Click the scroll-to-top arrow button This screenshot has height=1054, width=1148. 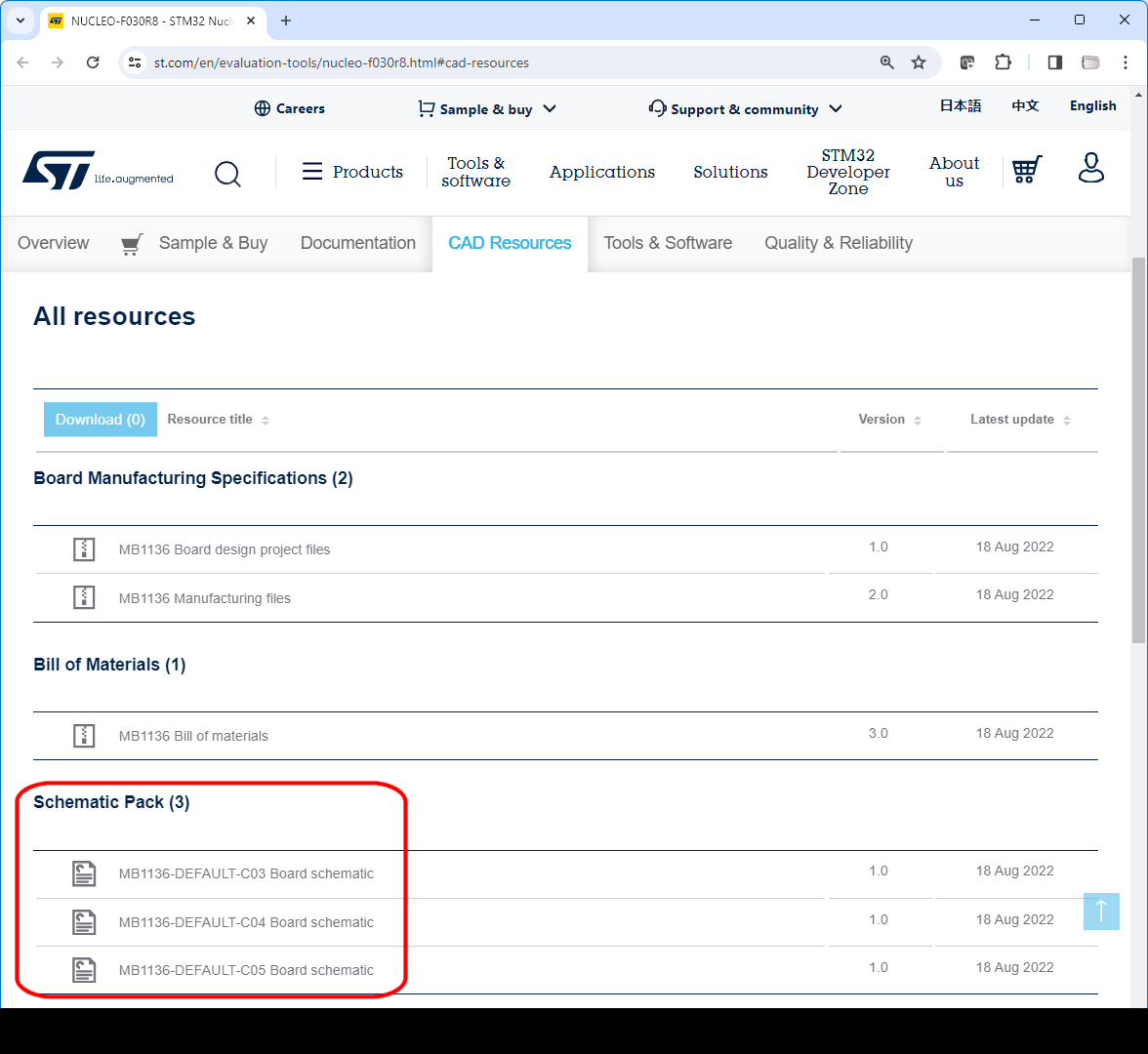click(1101, 911)
